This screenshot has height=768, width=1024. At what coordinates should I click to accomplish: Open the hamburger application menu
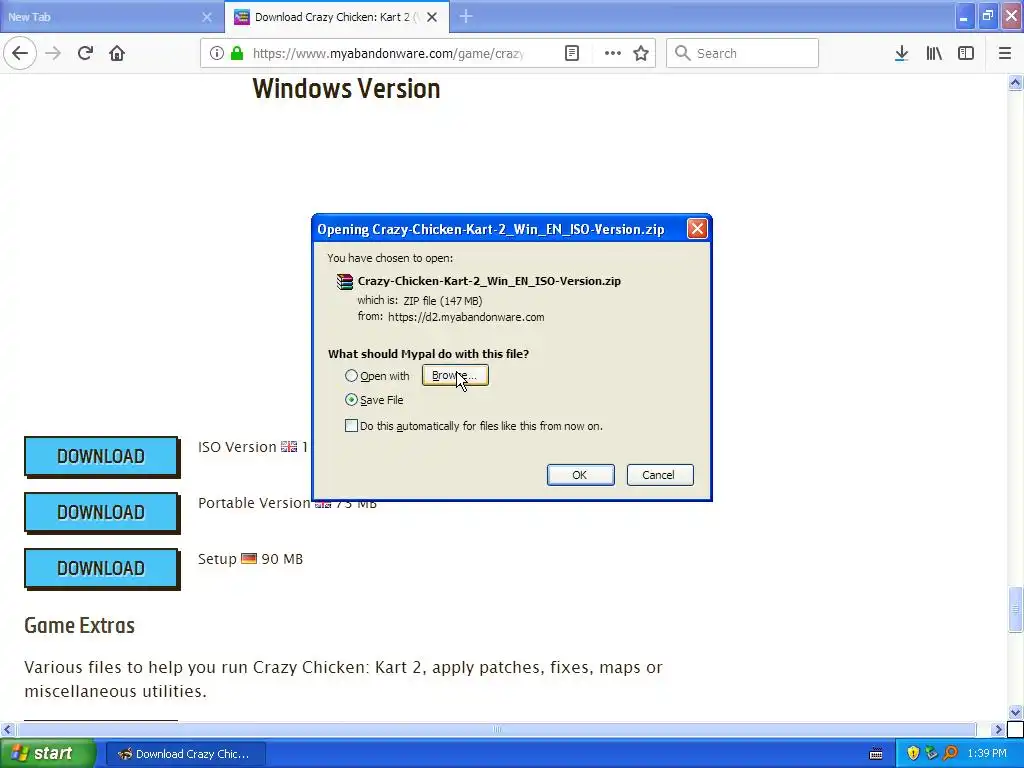tap(1004, 53)
